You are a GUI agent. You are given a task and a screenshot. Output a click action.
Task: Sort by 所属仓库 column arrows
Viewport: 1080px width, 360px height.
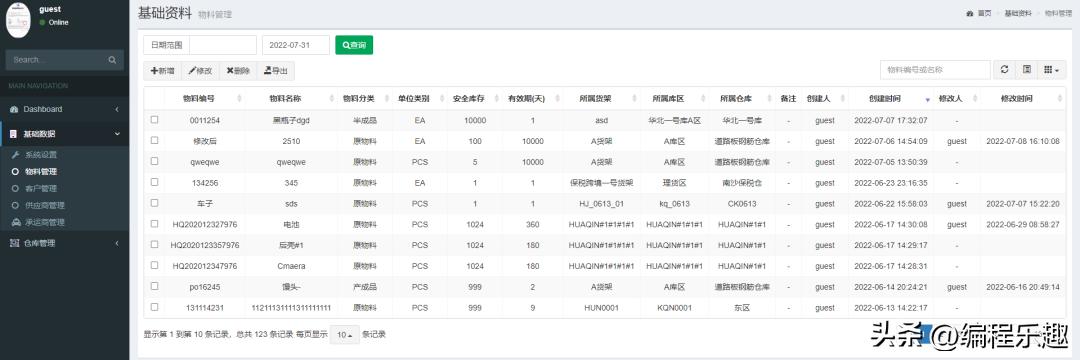tap(768, 99)
